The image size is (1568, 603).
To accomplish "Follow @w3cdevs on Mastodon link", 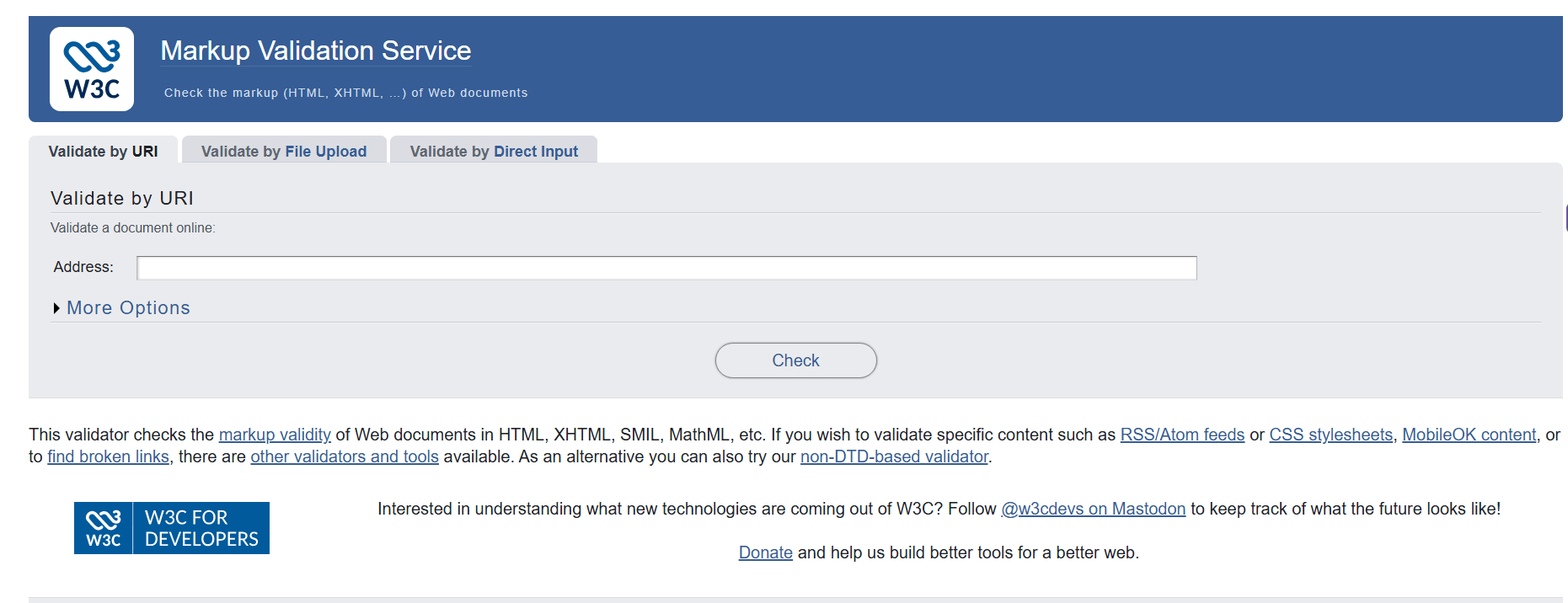I will [x=1093, y=509].
